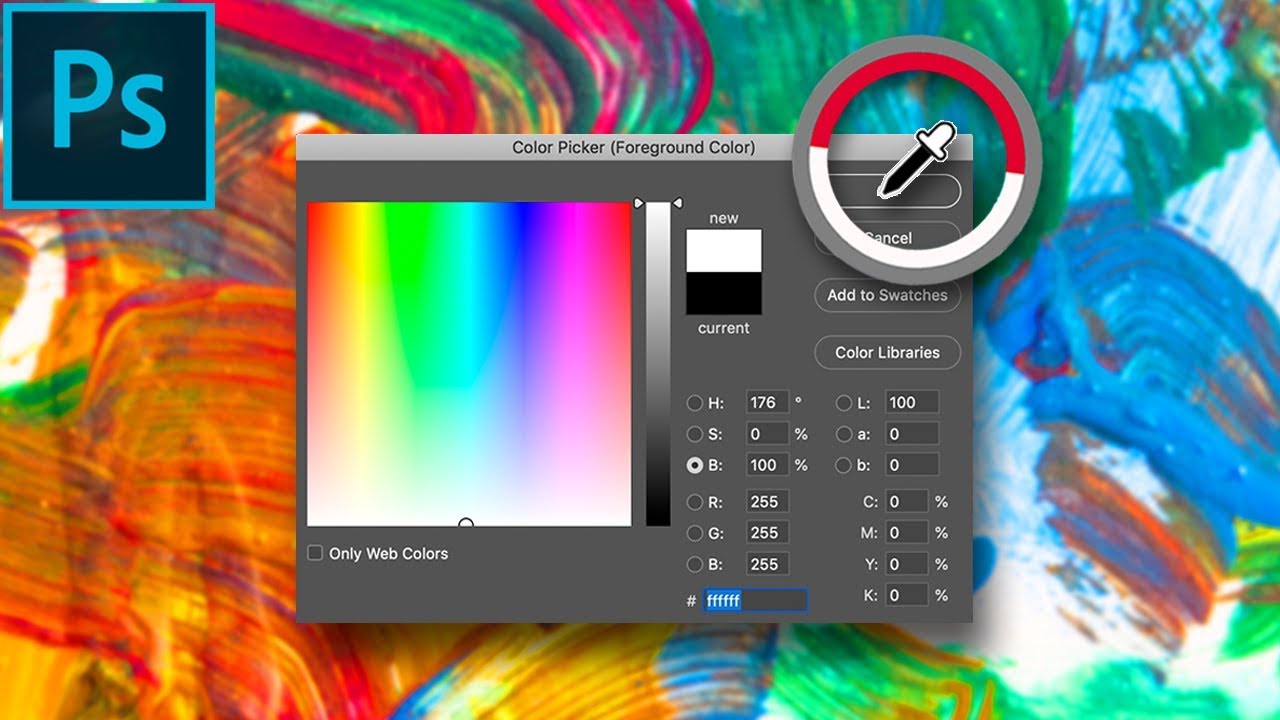
Task: Click the G value field 255
Action: [x=767, y=533]
